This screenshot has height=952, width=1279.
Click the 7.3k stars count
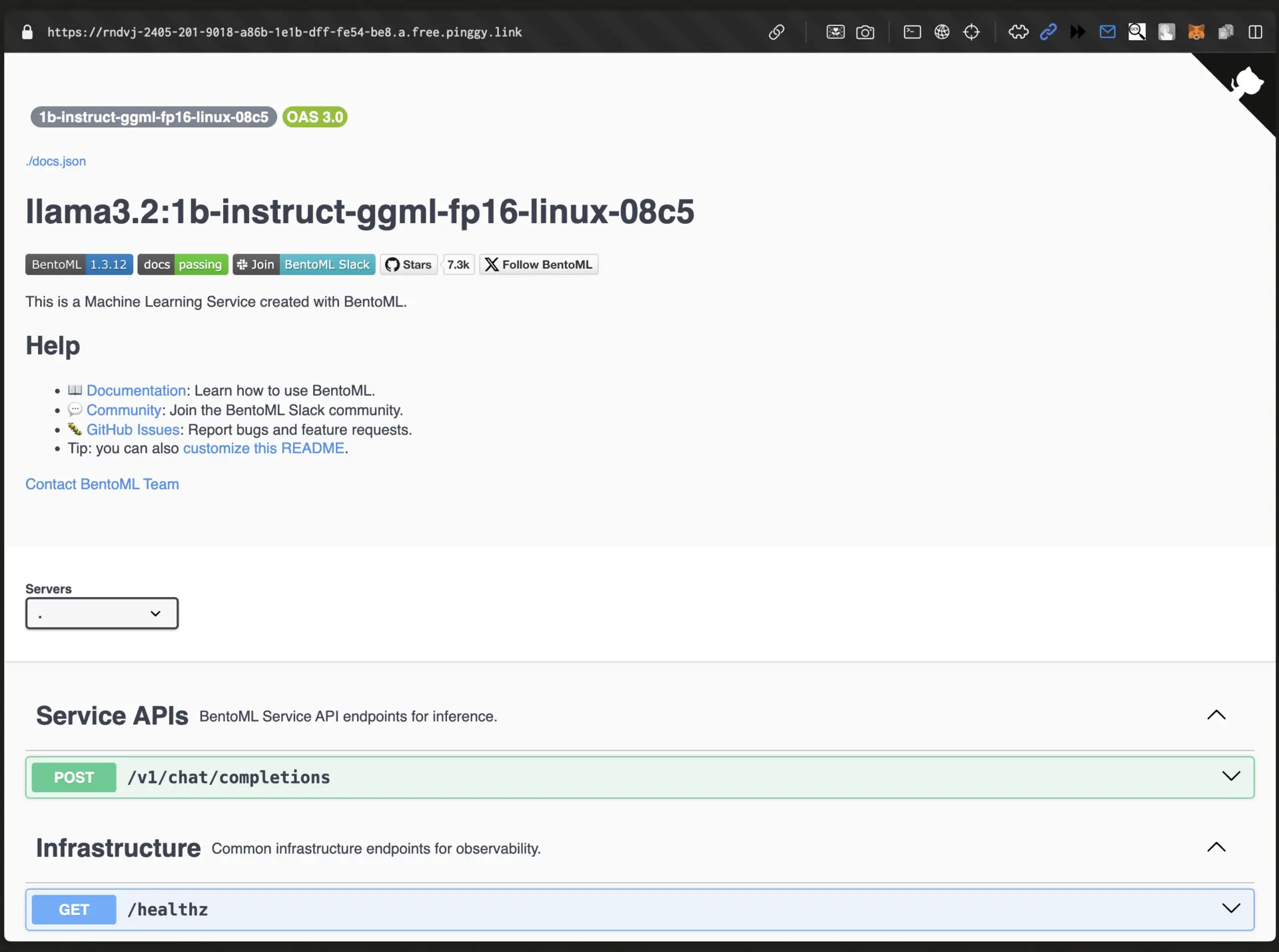(458, 264)
